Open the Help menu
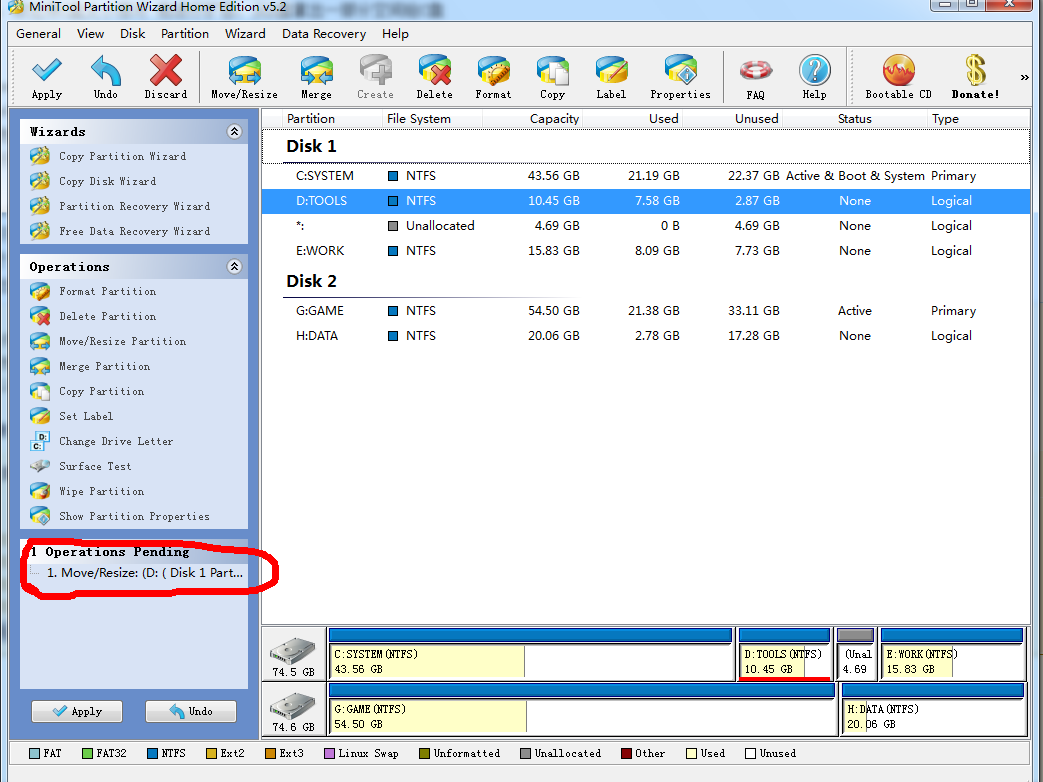Image resolution: width=1043 pixels, height=782 pixels. [395, 34]
